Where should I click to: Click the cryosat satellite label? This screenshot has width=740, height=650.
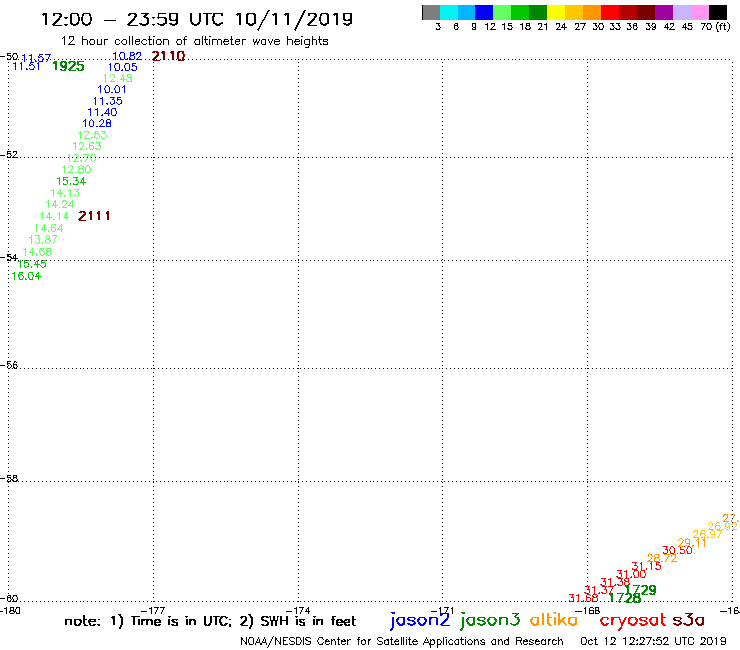click(633, 620)
